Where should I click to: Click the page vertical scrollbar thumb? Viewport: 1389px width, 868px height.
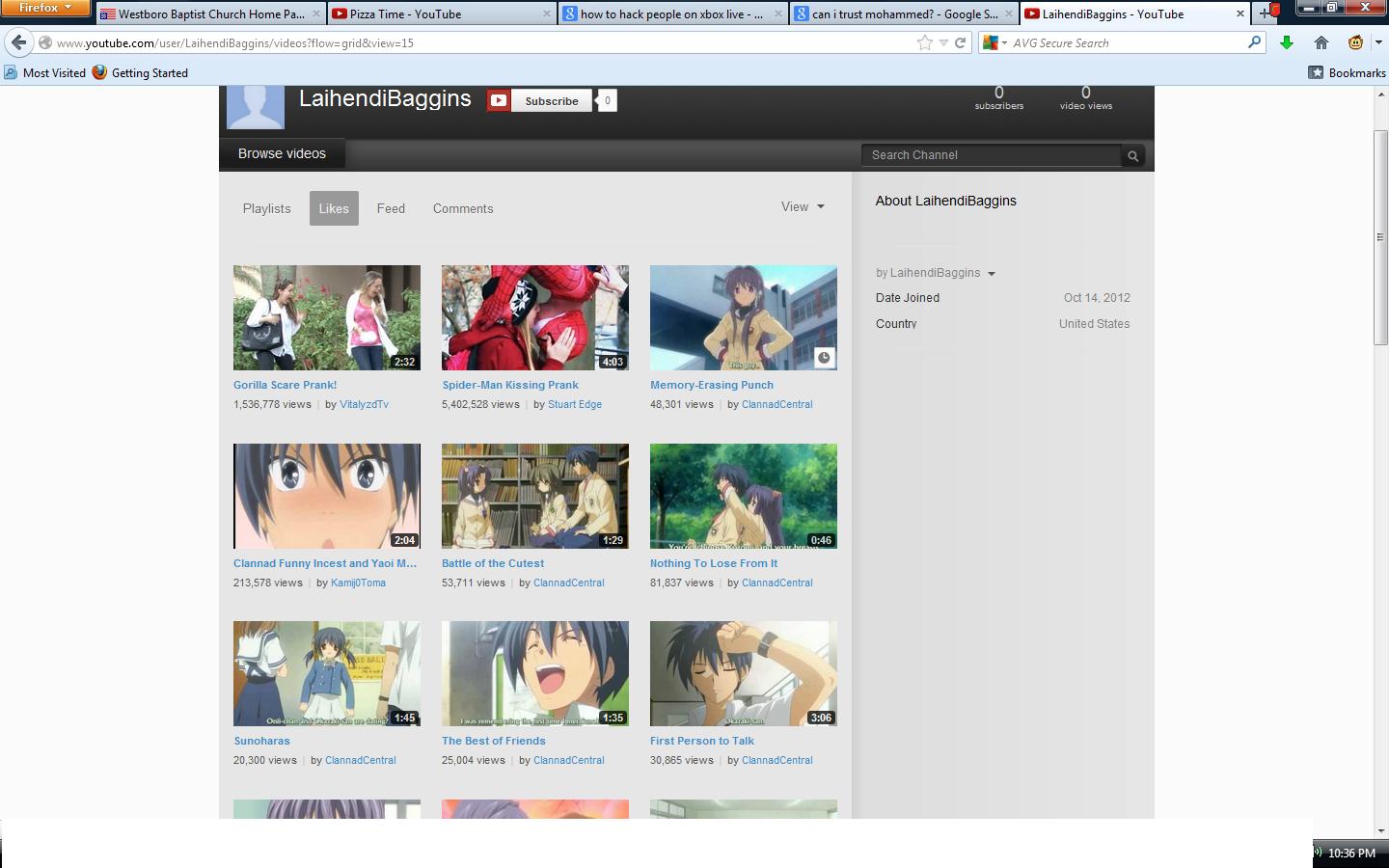1380,236
